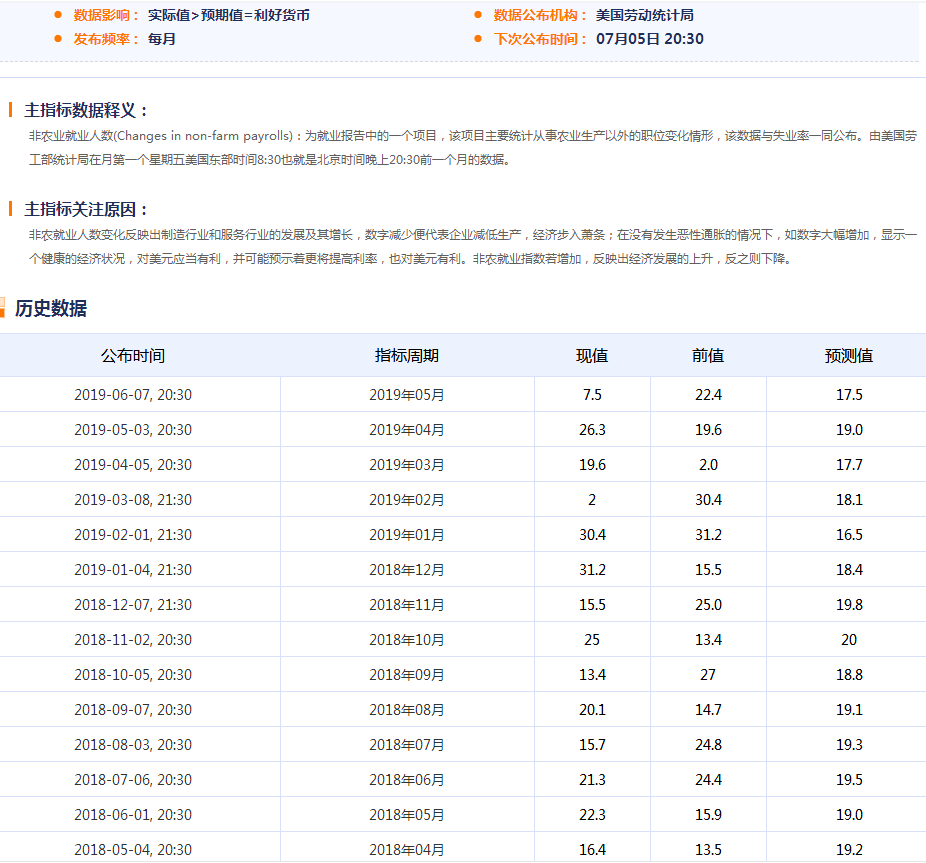The height and width of the screenshot is (863, 926).
Task: Click forecast value 18.1 for 2019年02月
Action: (x=849, y=500)
